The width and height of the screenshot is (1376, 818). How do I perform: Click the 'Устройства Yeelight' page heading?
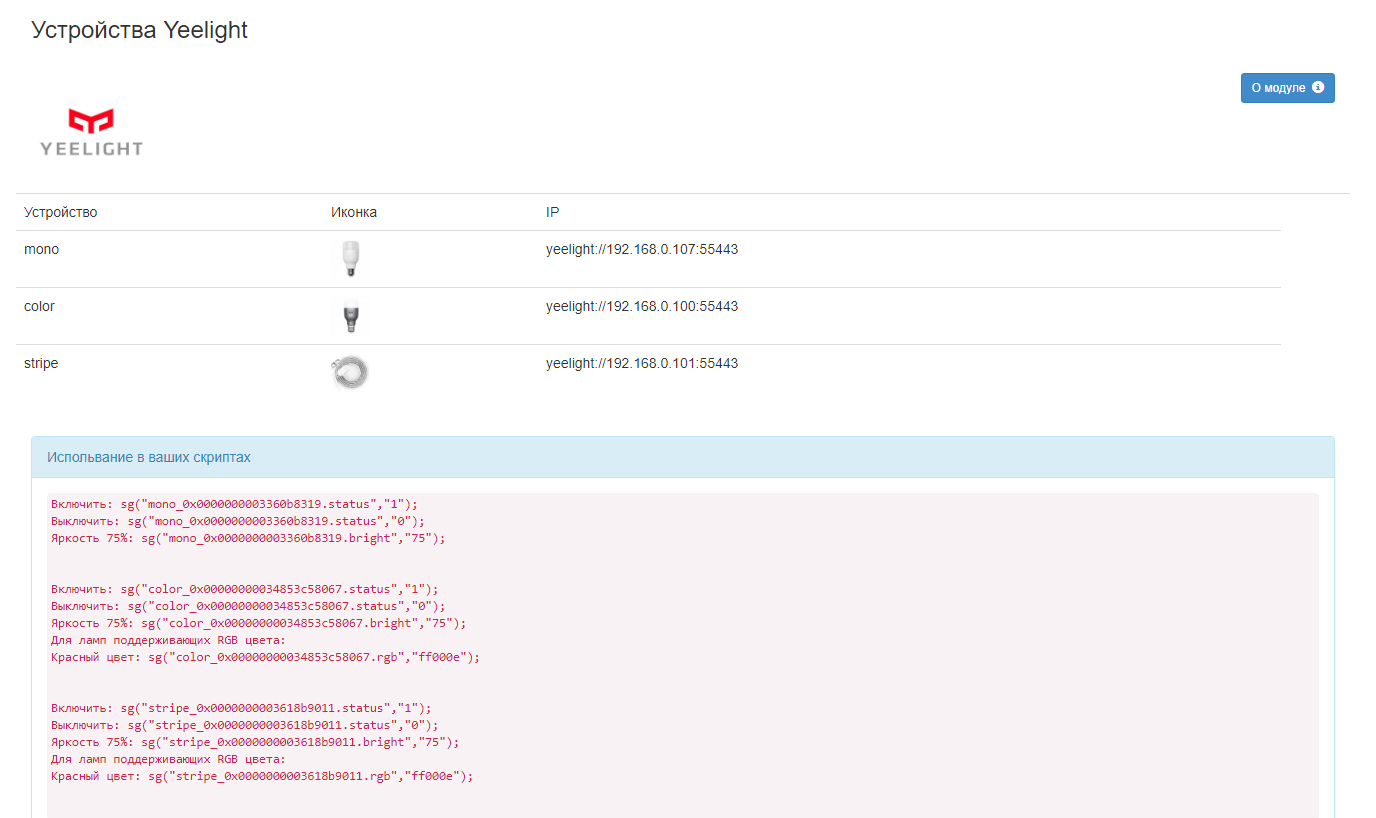pos(140,30)
